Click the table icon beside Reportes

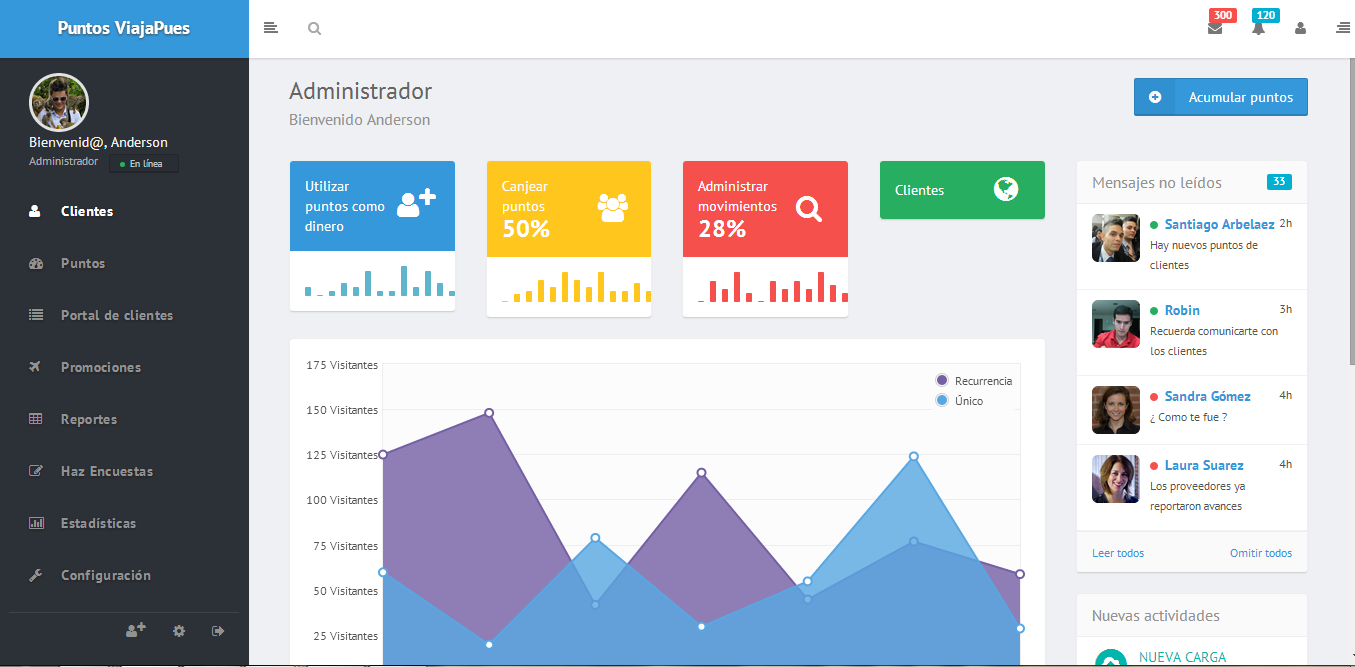tap(36, 419)
